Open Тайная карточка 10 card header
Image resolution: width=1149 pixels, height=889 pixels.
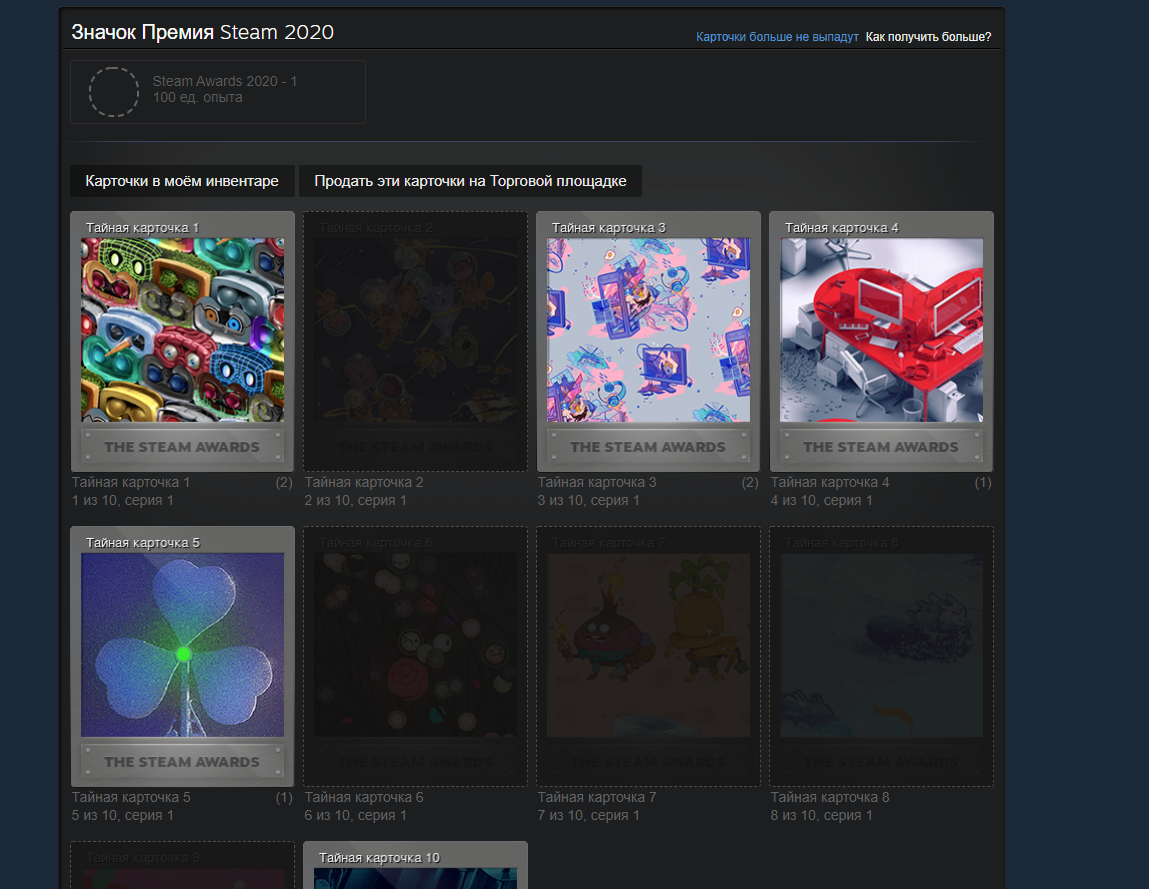click(379, 857)
